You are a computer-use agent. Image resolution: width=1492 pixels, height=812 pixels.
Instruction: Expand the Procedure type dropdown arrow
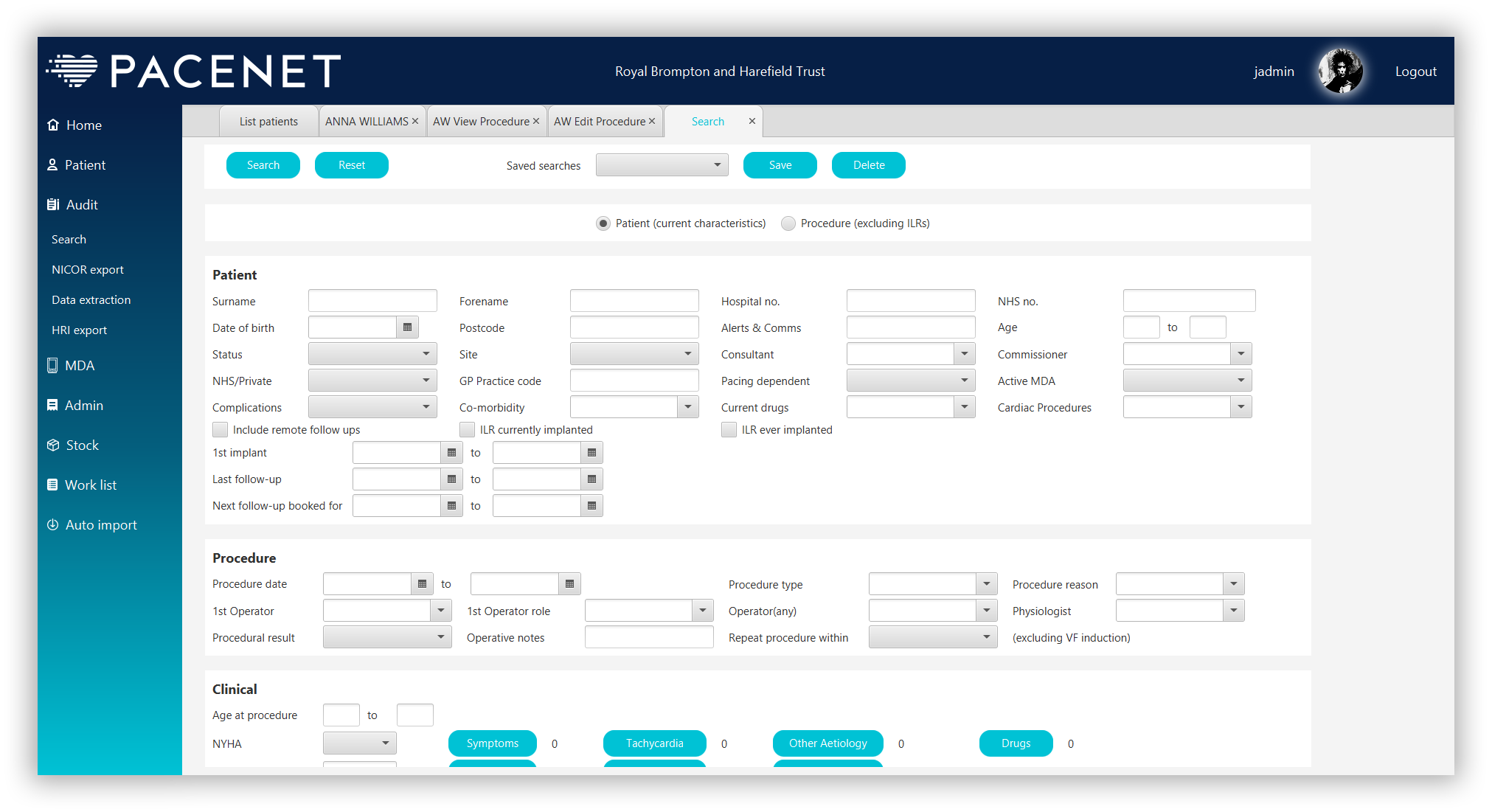pyautogui.click(x=986, y=584)
